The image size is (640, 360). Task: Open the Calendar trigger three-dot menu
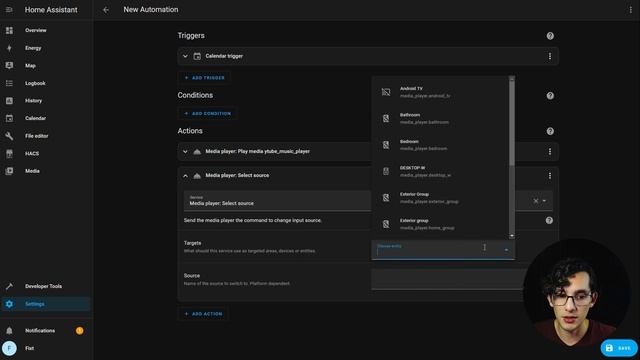550,56
